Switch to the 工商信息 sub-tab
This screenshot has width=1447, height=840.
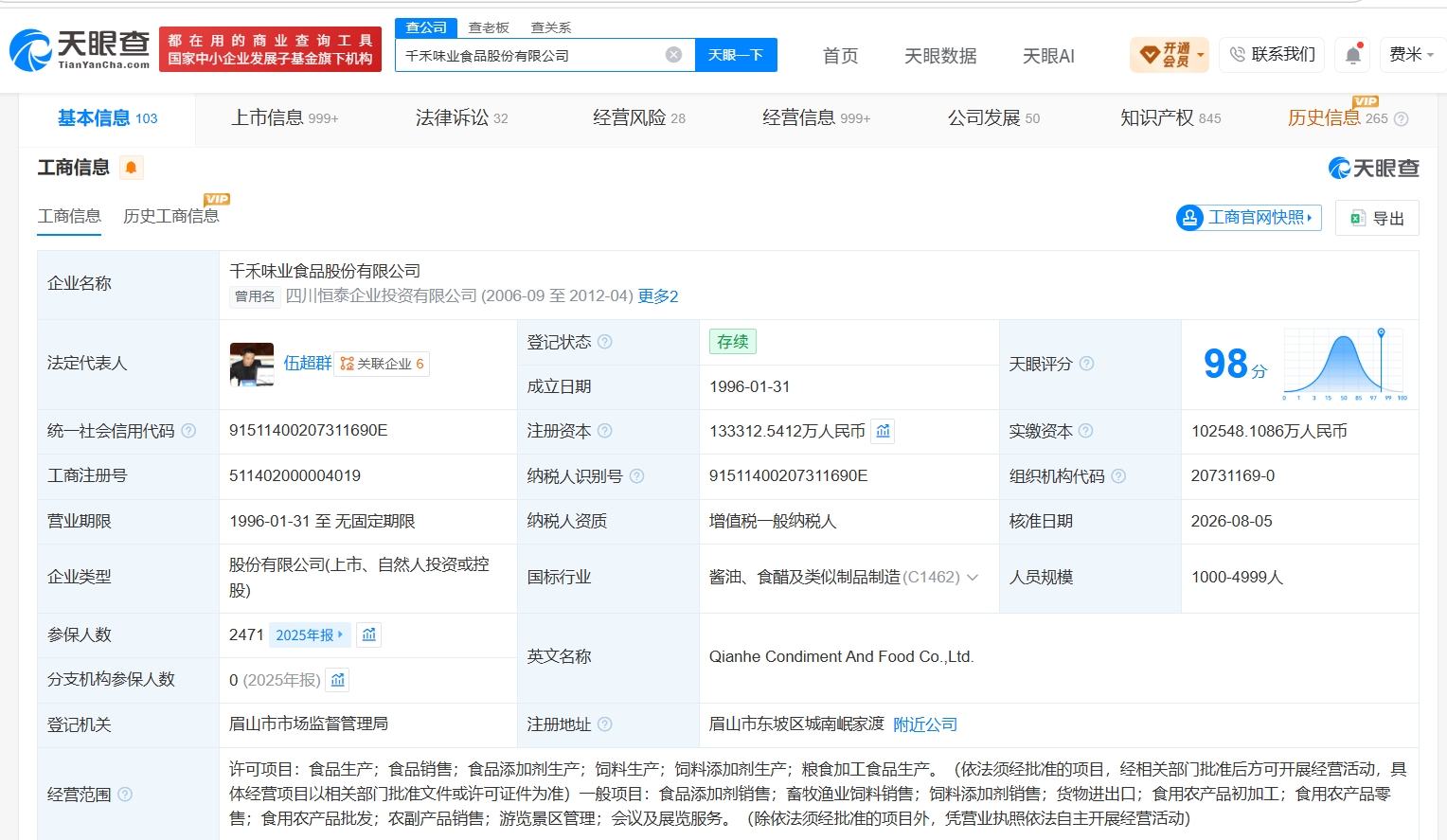pos(69,216)
